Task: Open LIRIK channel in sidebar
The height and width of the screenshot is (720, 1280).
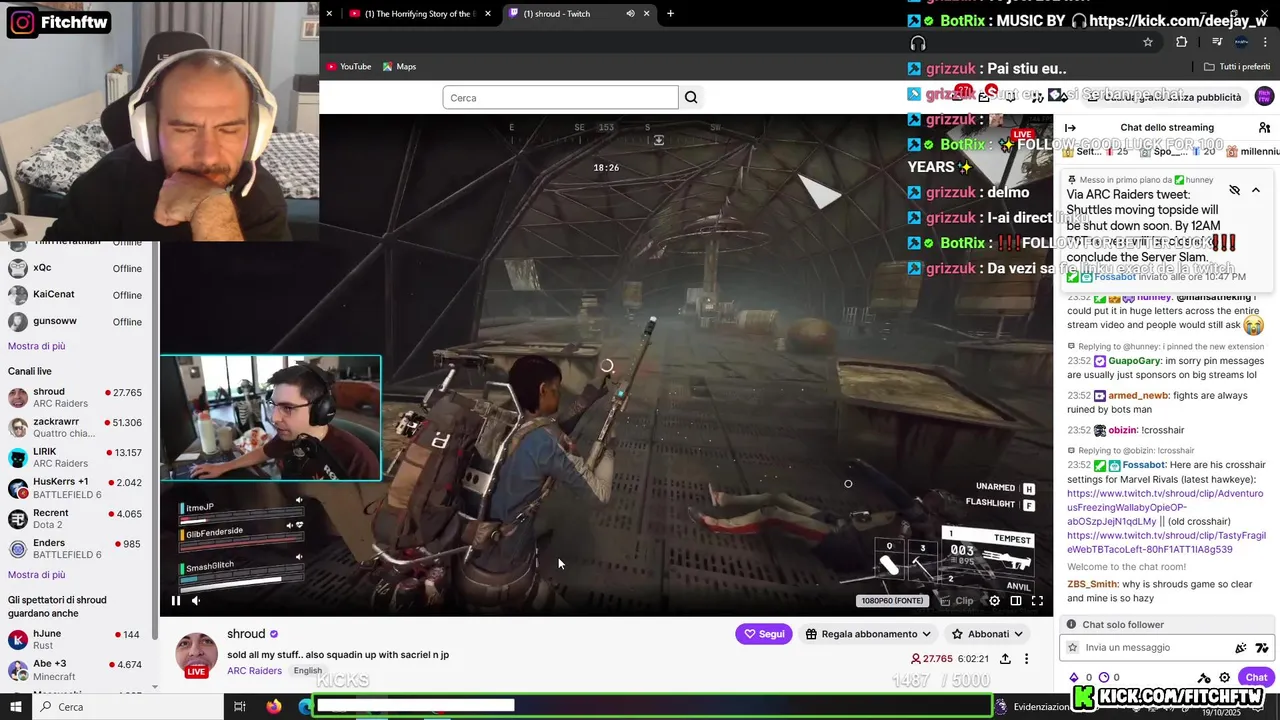Action: click(75, 458)
